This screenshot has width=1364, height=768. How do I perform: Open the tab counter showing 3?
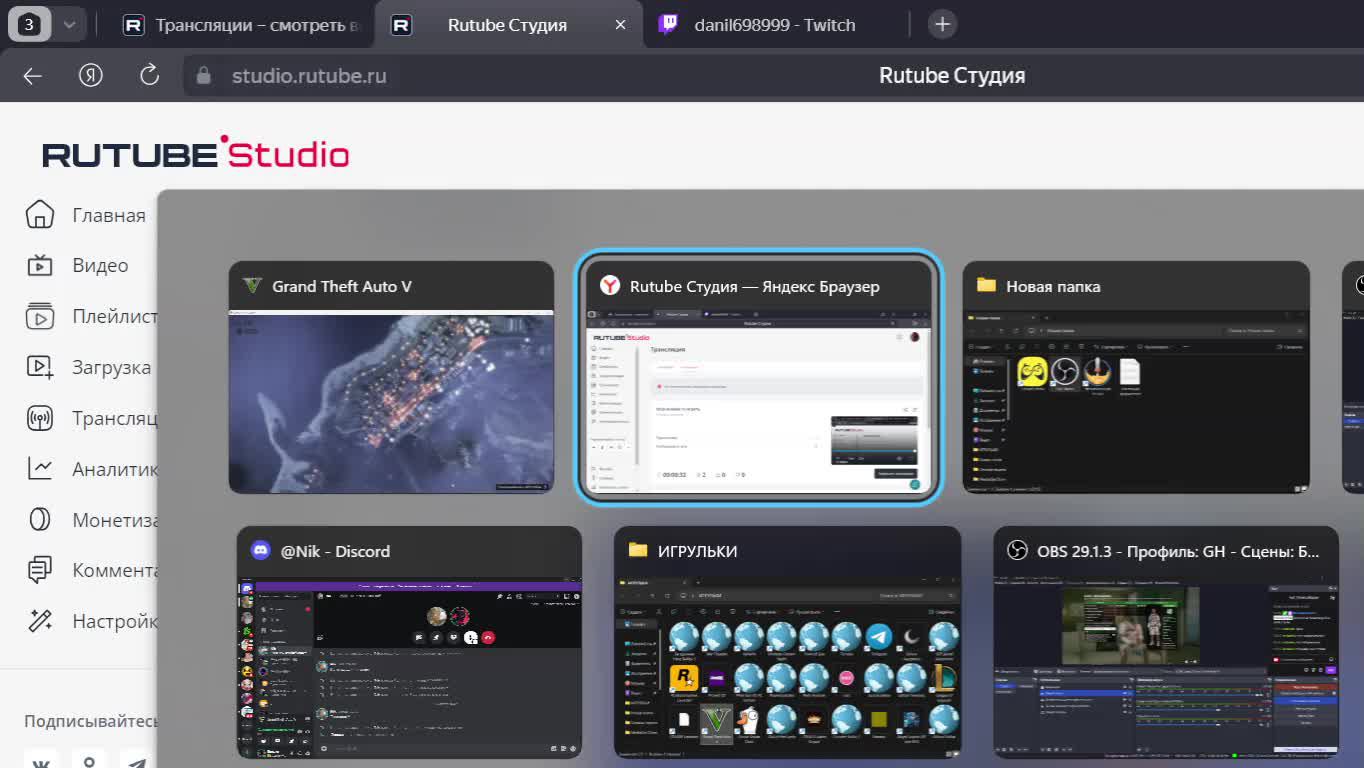[30, 25]
